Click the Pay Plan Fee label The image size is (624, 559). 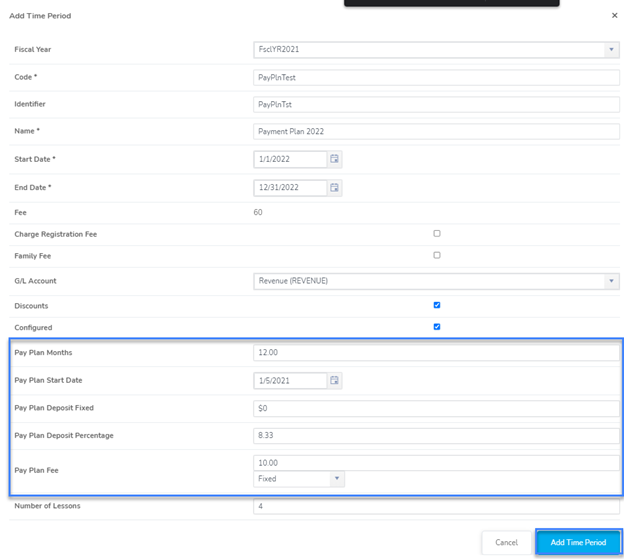[x=36, y=470]
